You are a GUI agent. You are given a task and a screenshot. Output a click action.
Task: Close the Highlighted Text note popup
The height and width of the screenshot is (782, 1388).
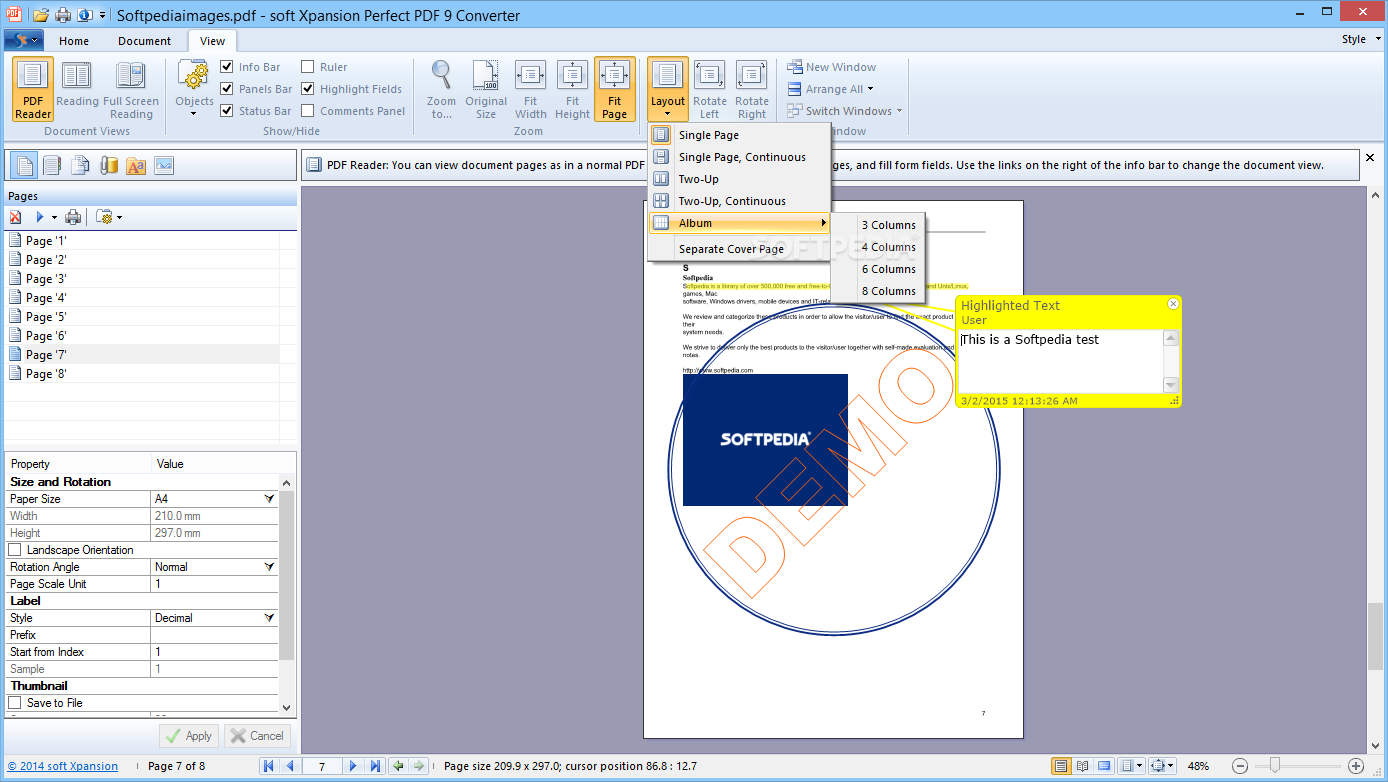pos(1174,304)
